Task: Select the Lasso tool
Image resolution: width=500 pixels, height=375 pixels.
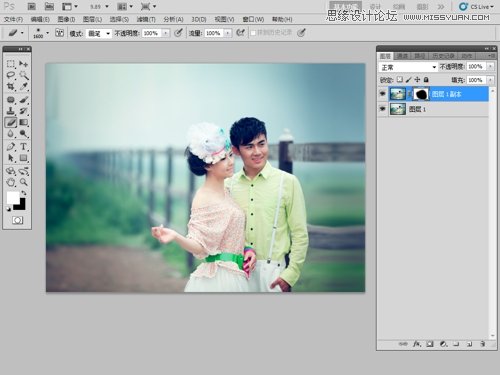Action: 11,75
